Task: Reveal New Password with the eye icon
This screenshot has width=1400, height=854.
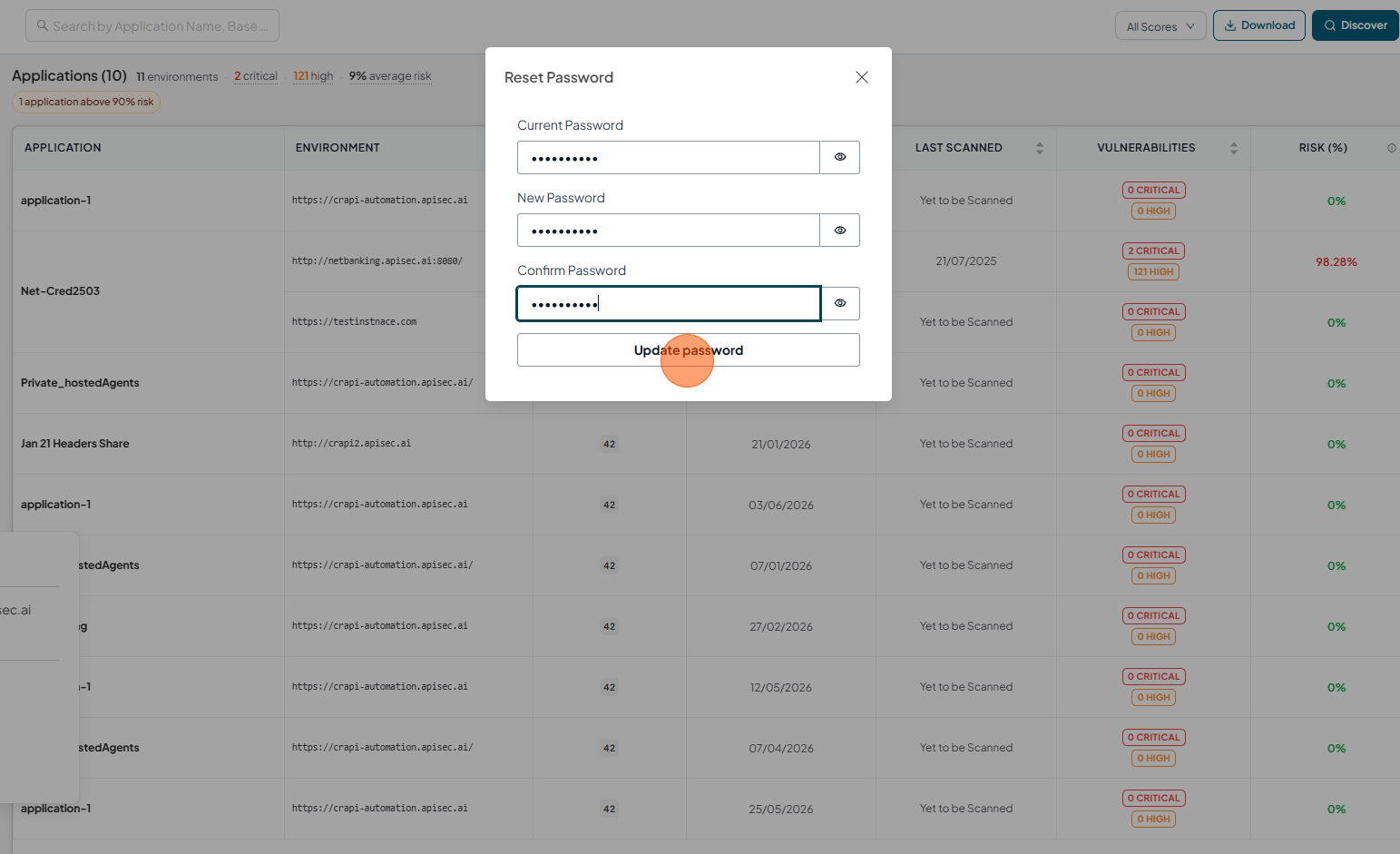Action: 840,231
